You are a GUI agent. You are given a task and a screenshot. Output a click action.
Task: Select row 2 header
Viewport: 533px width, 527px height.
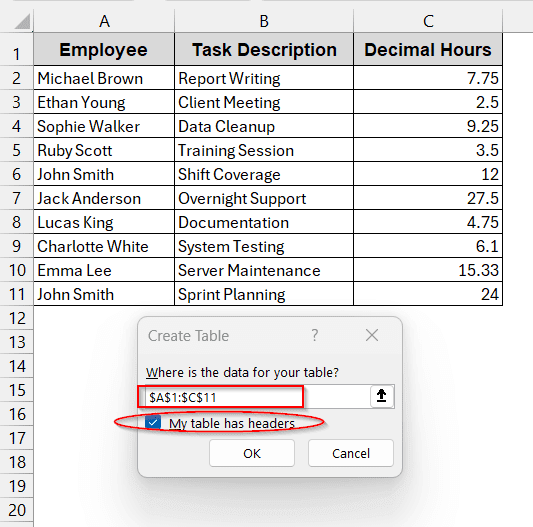tap(17, 78)
